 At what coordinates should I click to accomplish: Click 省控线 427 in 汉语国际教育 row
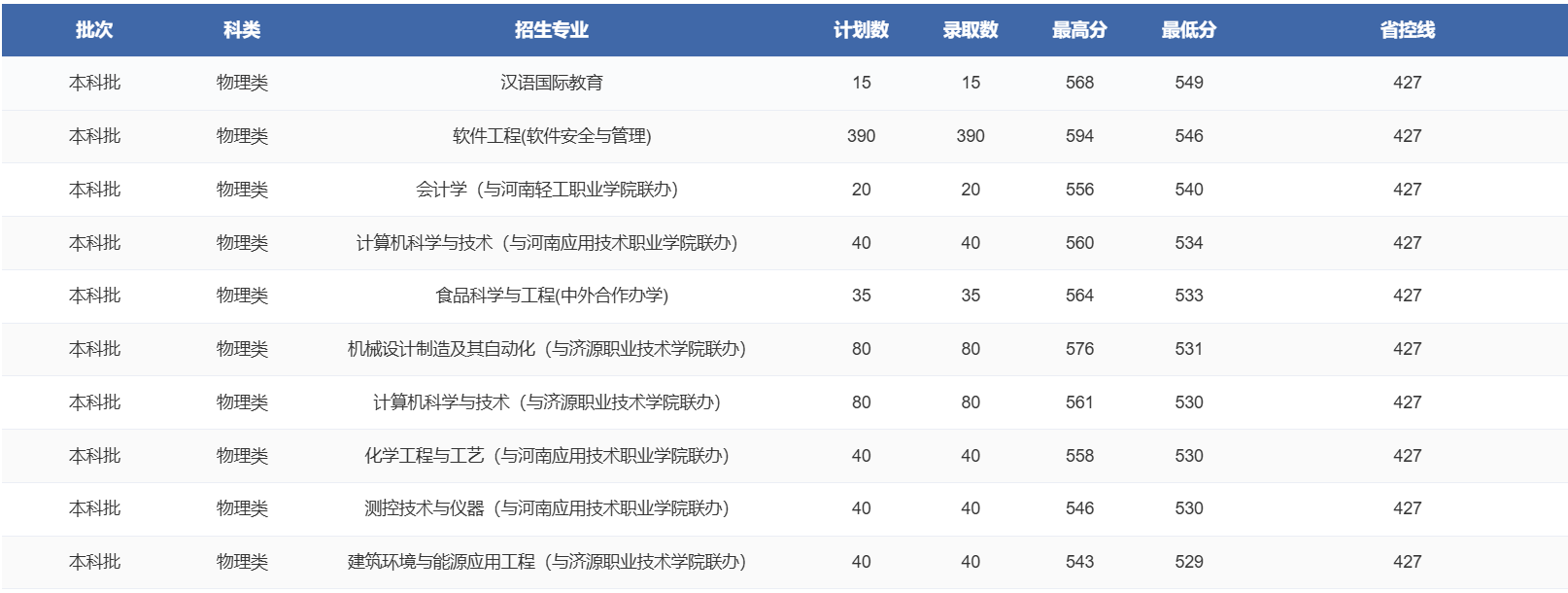coord(1408,83)
